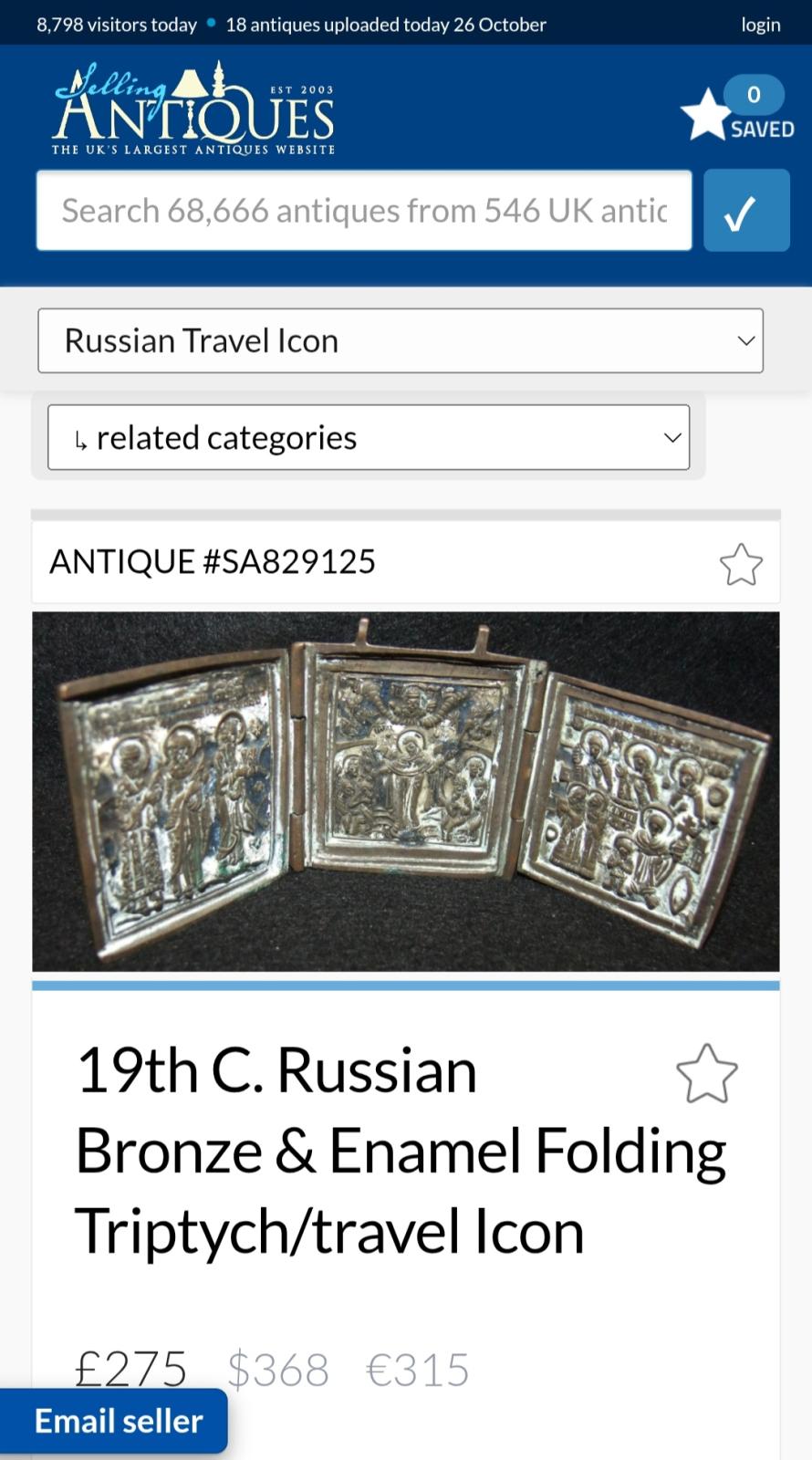Click the chevron arrow of Russian Travel Icon dropdown
Image resolution: width=812 pixels, height=1460 pixels.
pyautogui.click(x=745, y=341)
